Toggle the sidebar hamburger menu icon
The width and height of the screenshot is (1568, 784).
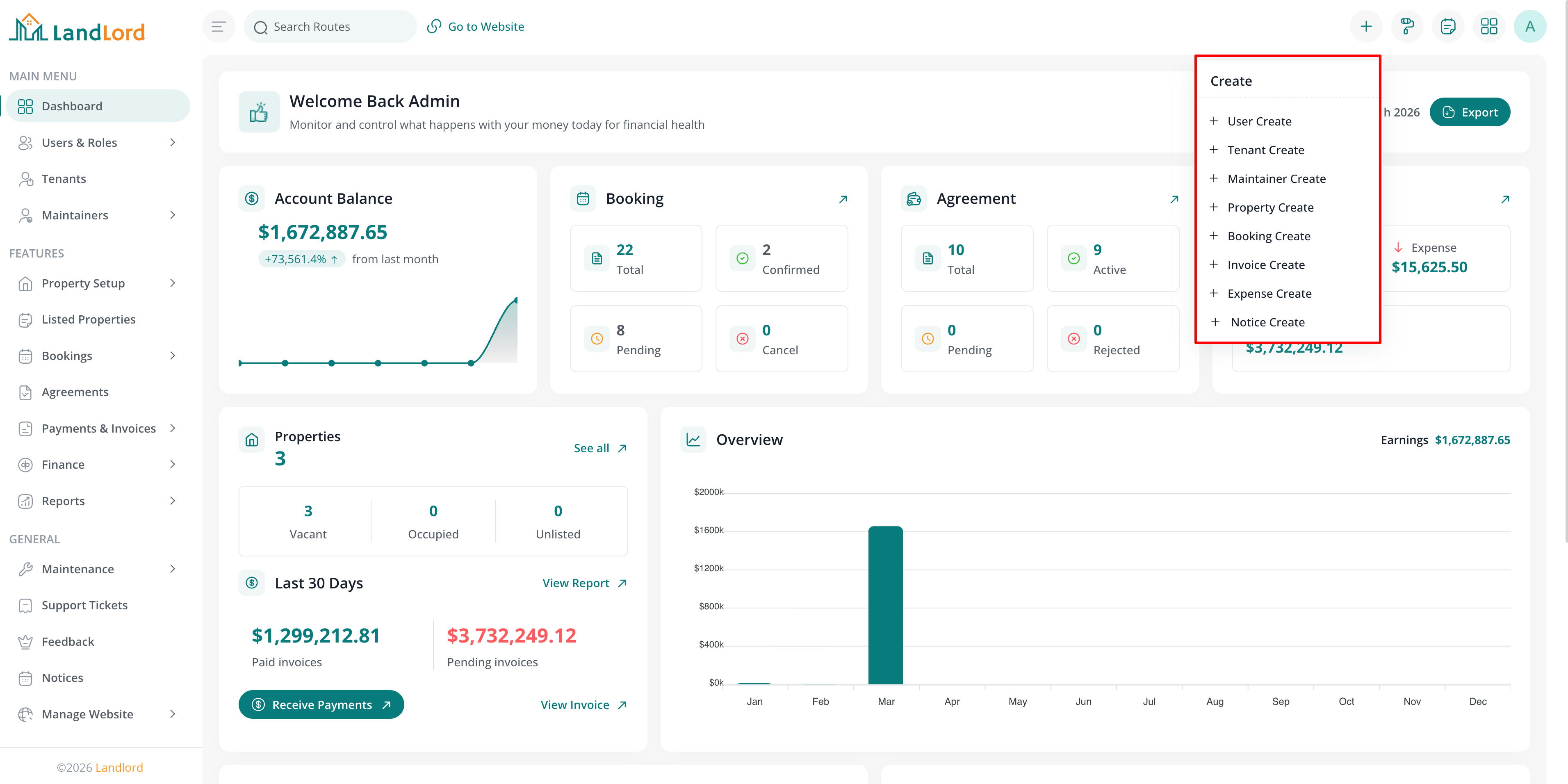(x=219, y=26)
